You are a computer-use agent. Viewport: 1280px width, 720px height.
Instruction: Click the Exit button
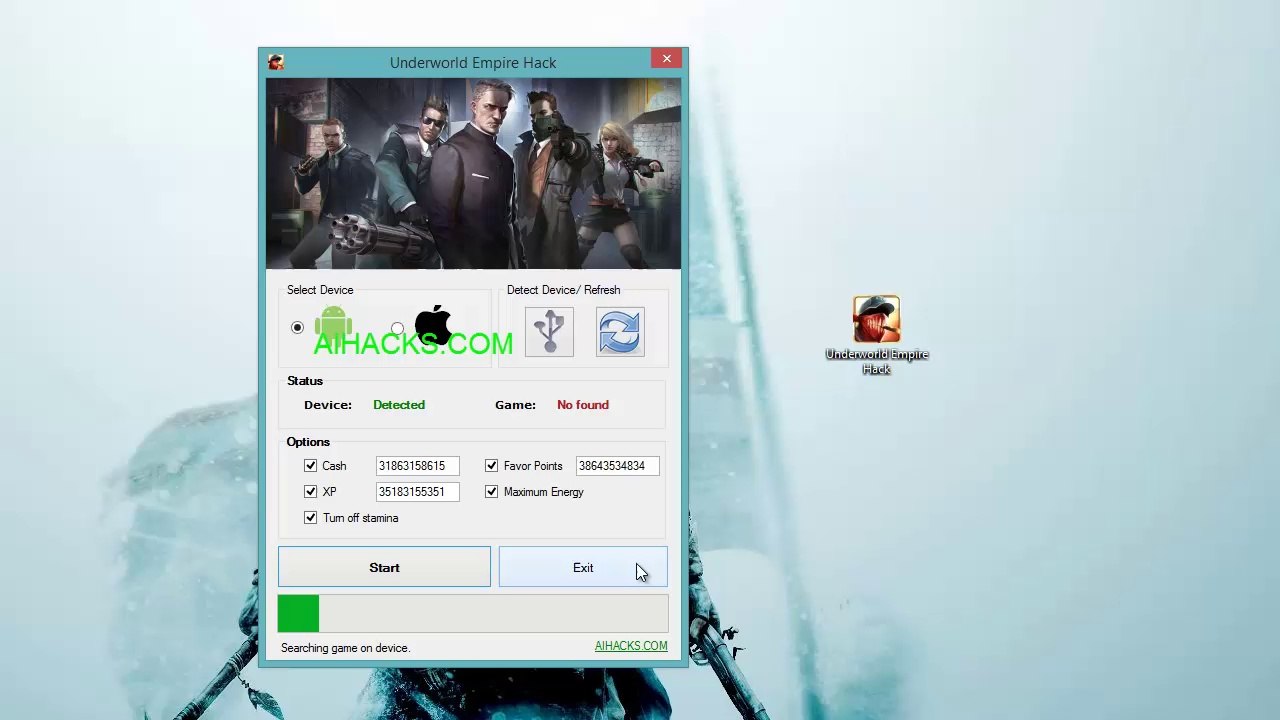tap(583, 567)
